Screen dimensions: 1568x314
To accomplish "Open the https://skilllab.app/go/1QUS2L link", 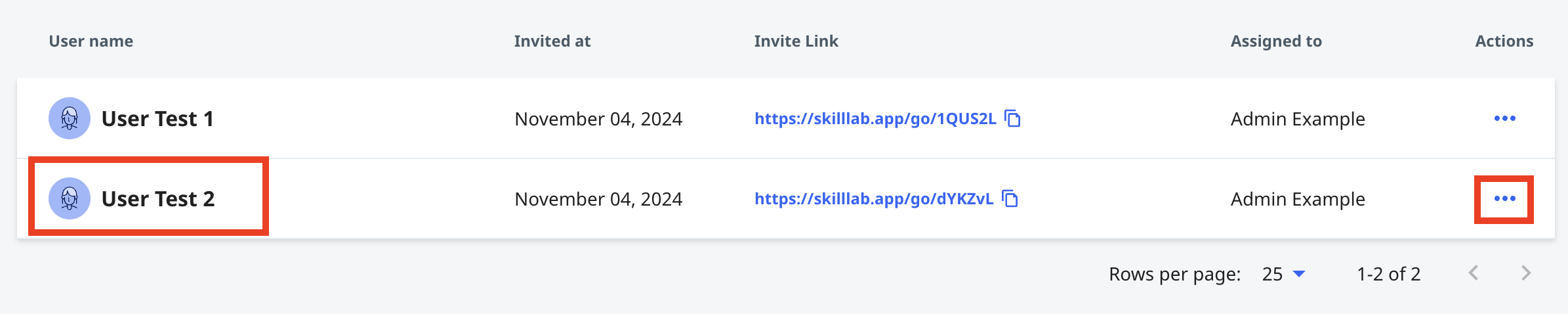I will click(x=875, y=119).
